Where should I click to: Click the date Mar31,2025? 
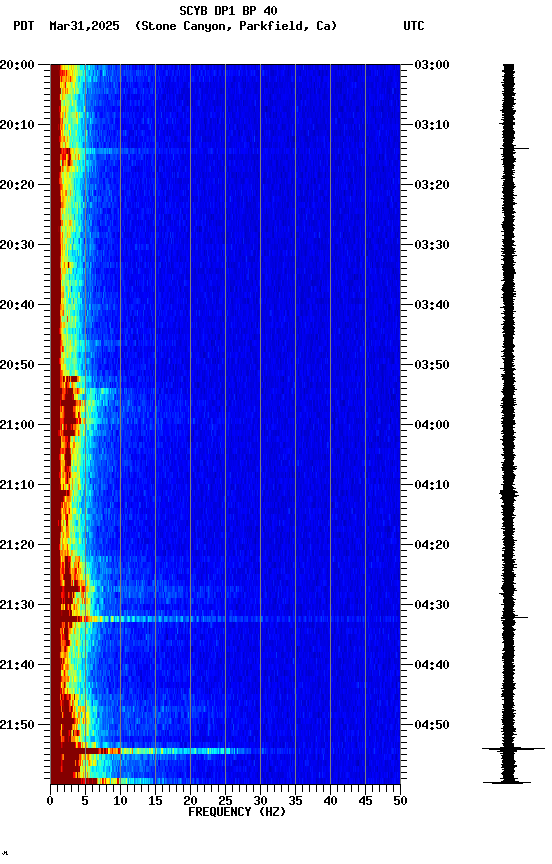point(84,26)
